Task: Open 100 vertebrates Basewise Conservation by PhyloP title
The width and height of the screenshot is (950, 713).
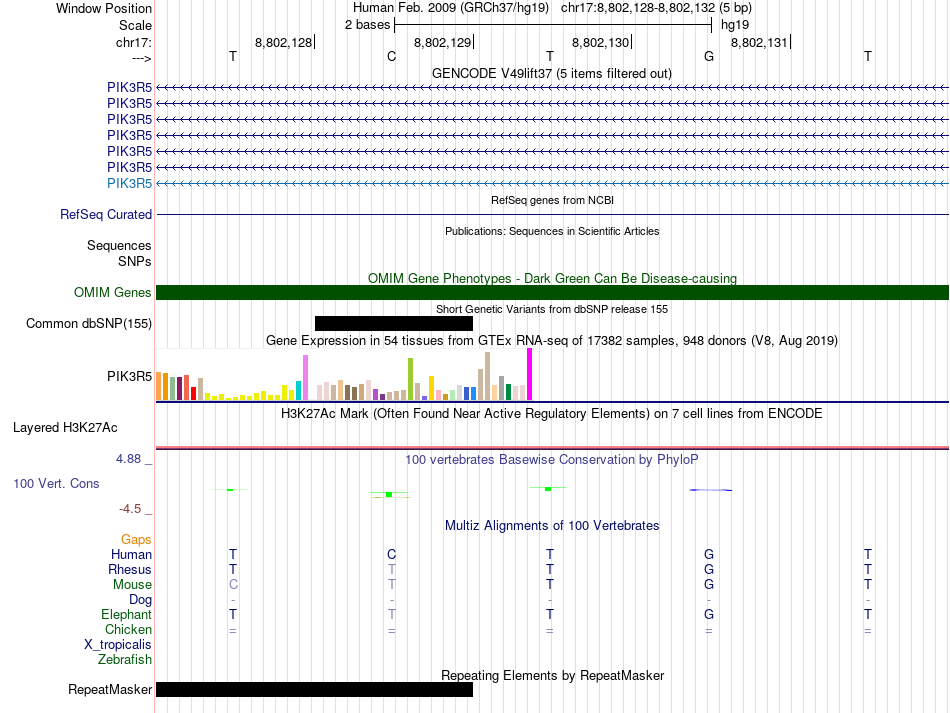Action: [552, 460]
